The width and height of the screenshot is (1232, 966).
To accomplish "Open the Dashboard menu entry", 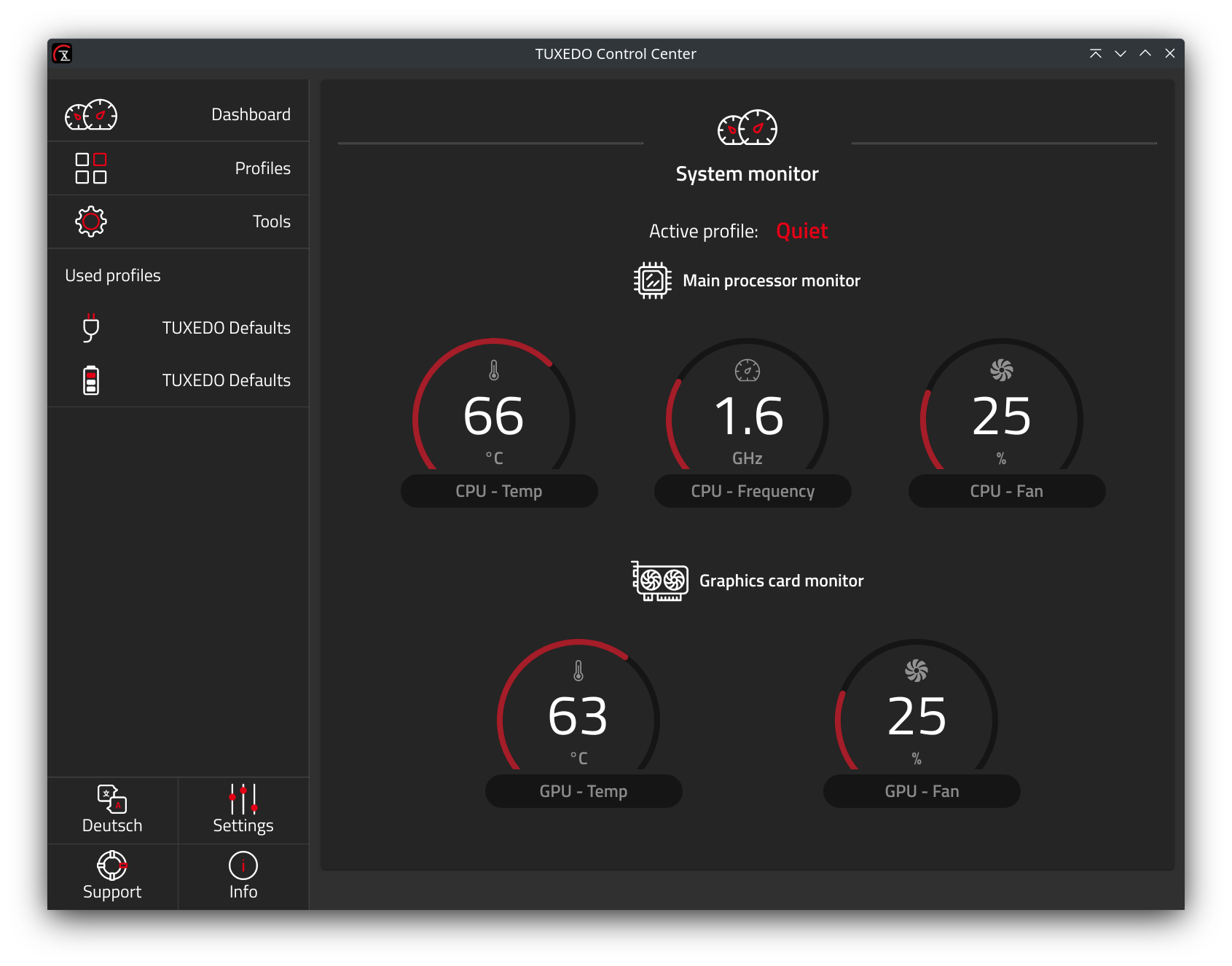I will click(178, 114).
